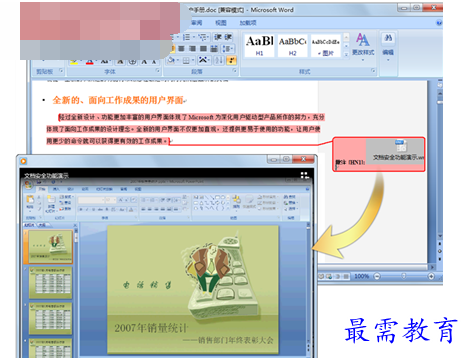This screenshot has width=466, height=362.
Task: Select the 设计 tab in PowerPoint video
Action: [70, 189]
